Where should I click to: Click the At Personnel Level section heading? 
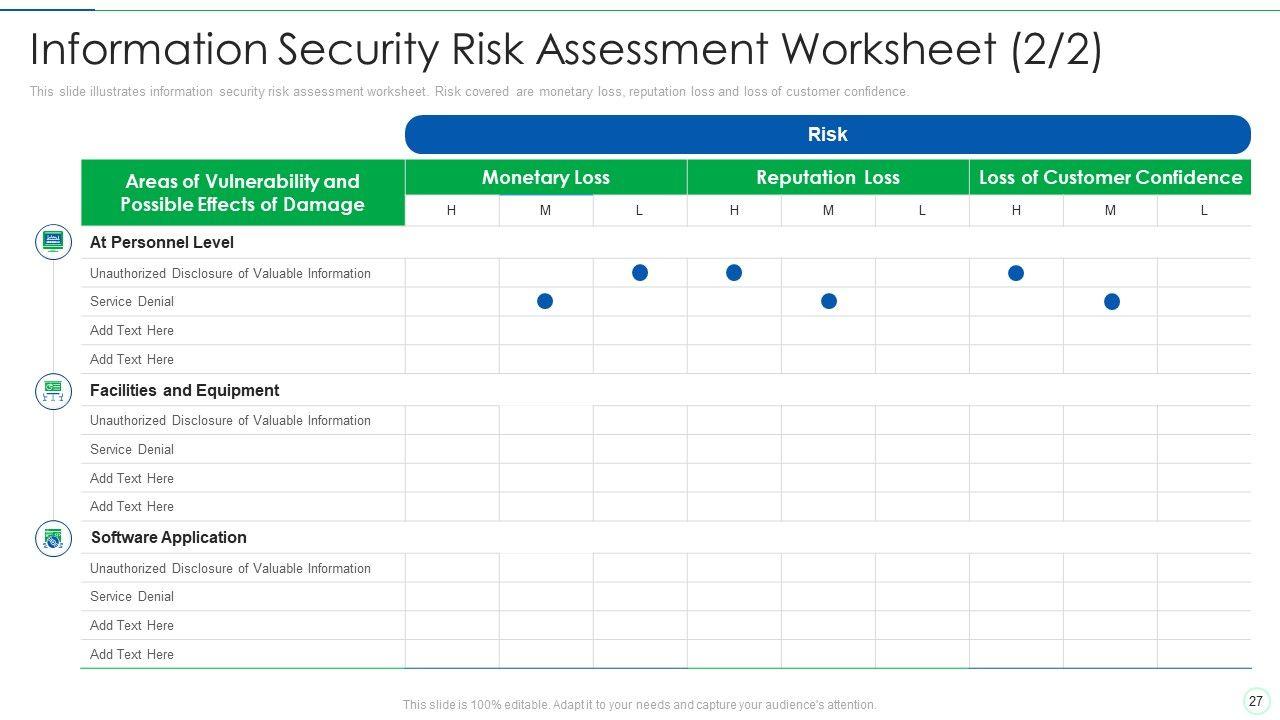point(162,242)
